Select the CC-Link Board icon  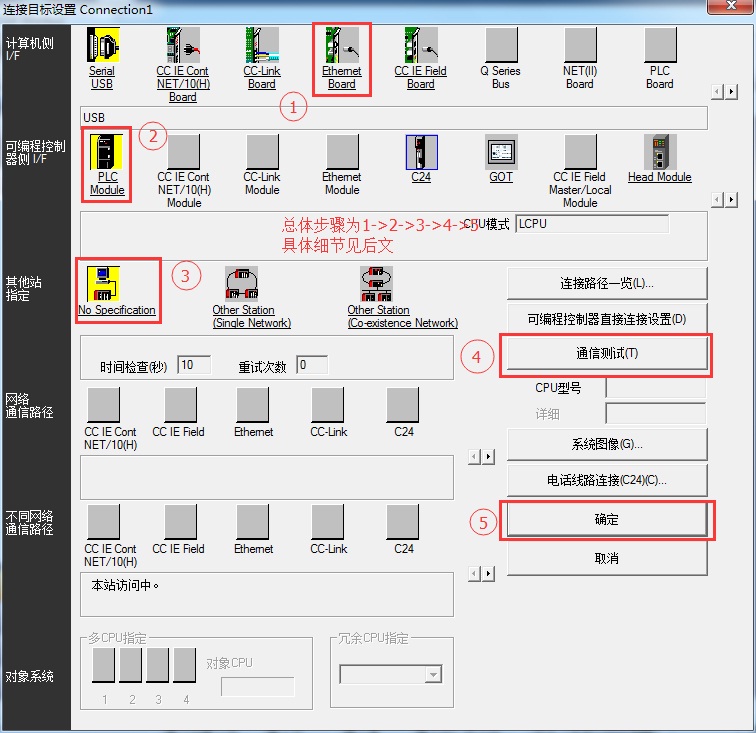tap(262, 46)
